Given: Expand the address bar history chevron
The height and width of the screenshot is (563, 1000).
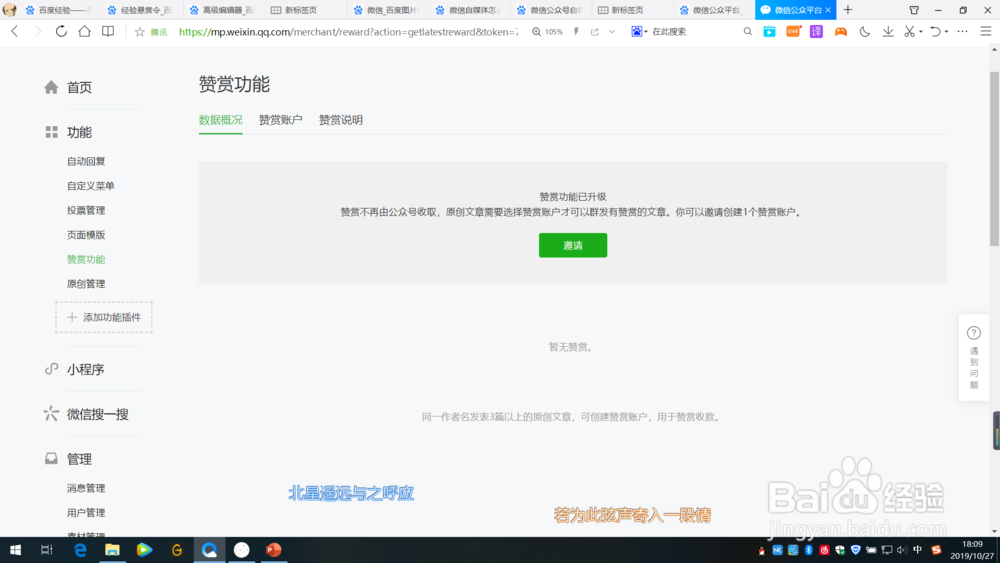Looking at the screenshot, I should pos(612,31).
